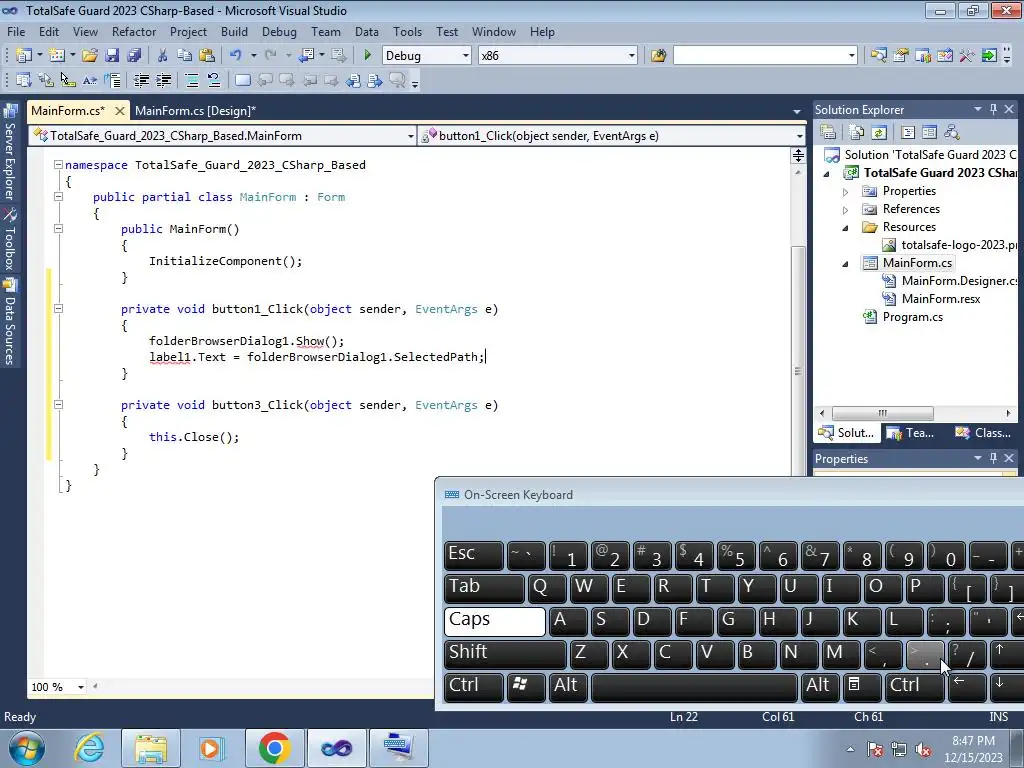The height and width of the screenshot is (768, 1024).
Task: Toggle the right Ctrl key on the On-Screen Keyboard
Action: [x=914, y=687]
